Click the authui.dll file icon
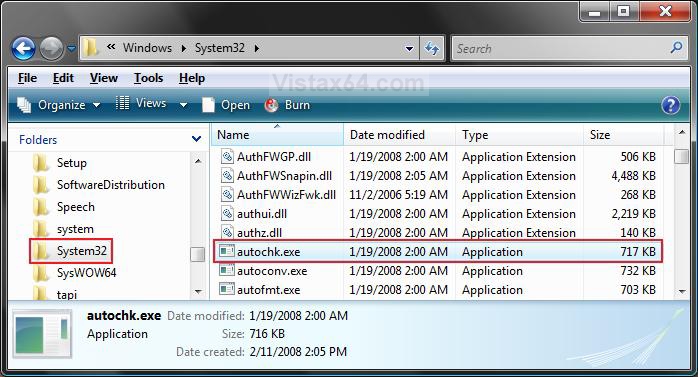The height and width of the screenshot is (377, 698). (227, 214)
